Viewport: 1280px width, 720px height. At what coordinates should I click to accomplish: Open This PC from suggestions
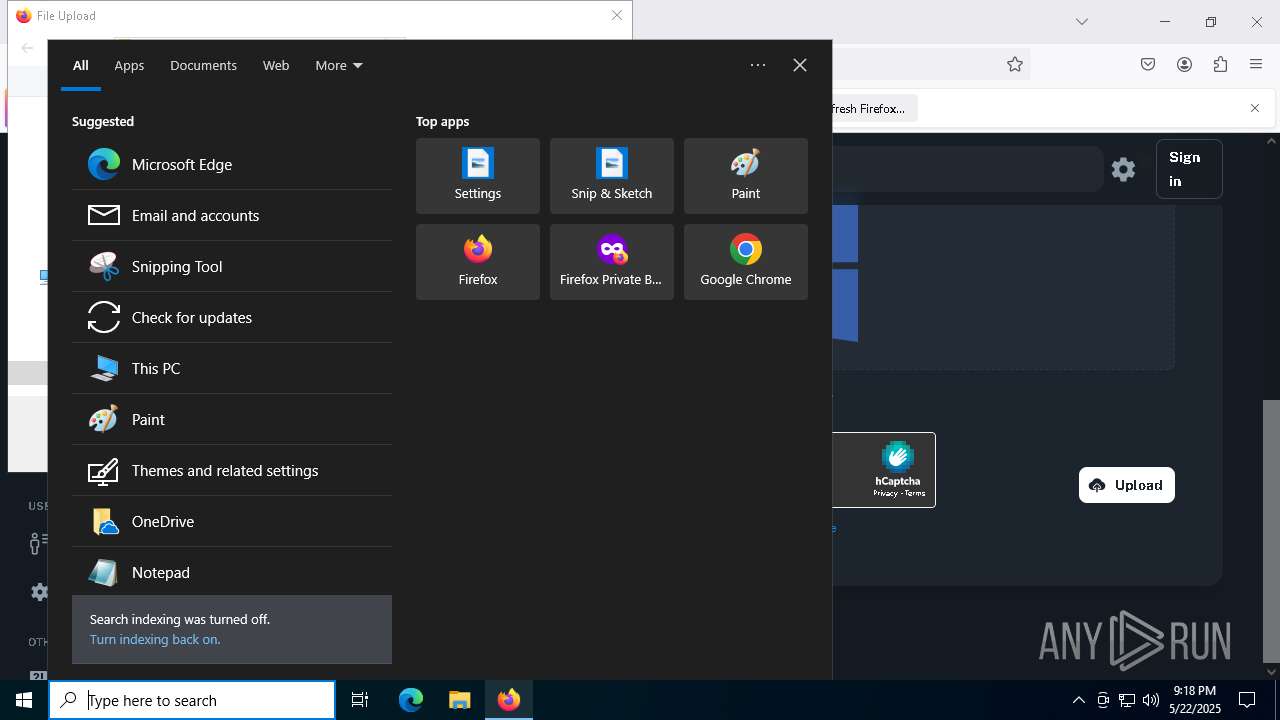232,368
